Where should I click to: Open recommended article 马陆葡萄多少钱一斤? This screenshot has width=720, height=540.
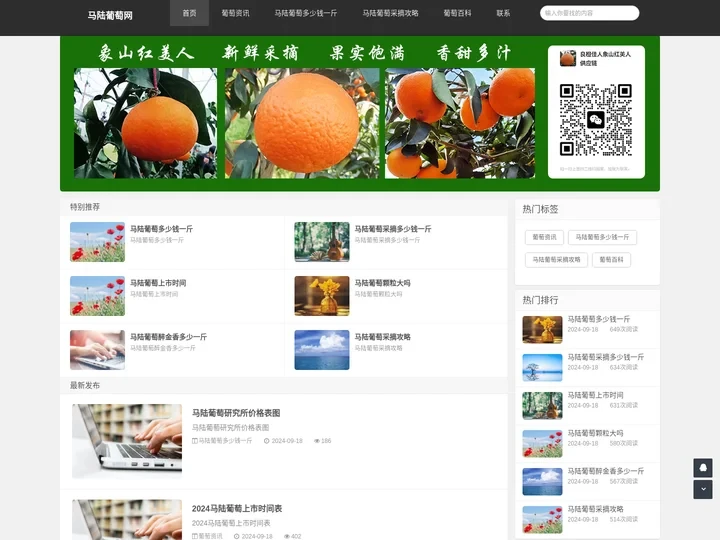[161, 229]
